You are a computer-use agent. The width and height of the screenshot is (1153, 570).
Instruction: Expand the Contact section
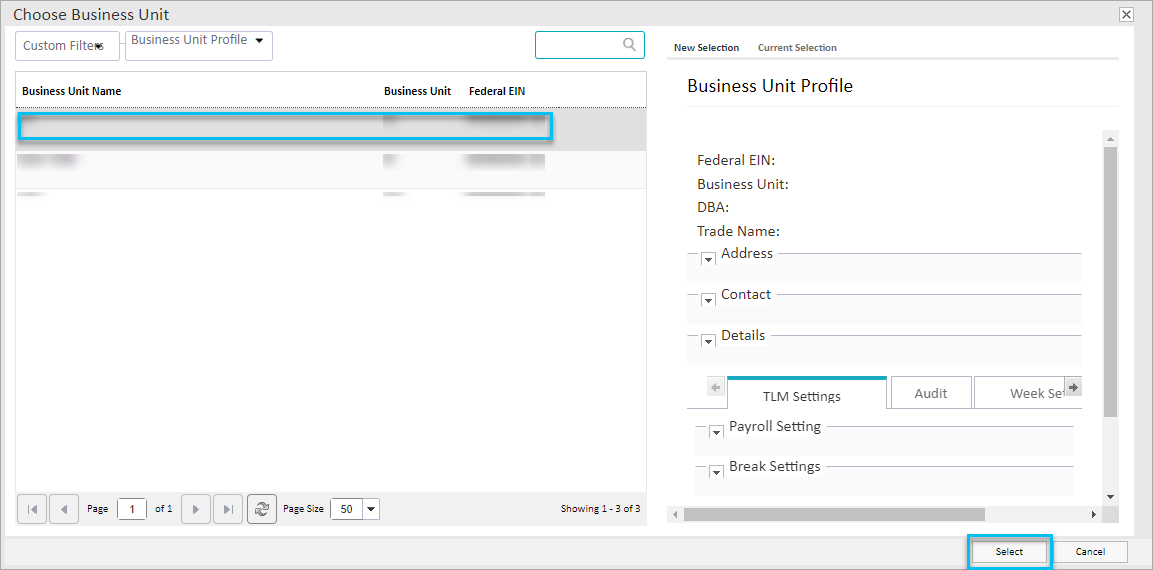pyautogui.click(x=708, y=300)
